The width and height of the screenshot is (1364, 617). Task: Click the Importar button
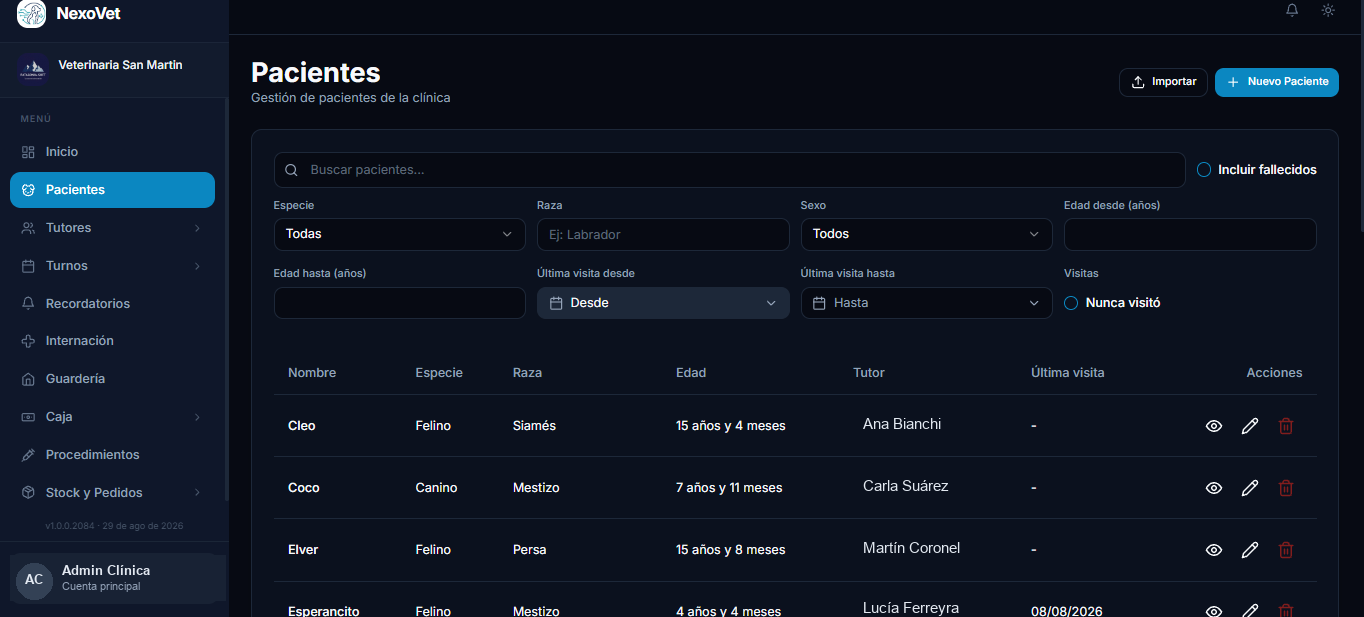(1163, 82)
